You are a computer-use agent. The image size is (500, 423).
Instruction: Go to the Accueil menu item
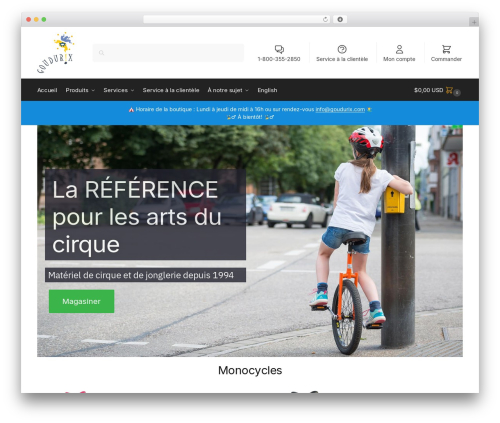pos(47,90)
